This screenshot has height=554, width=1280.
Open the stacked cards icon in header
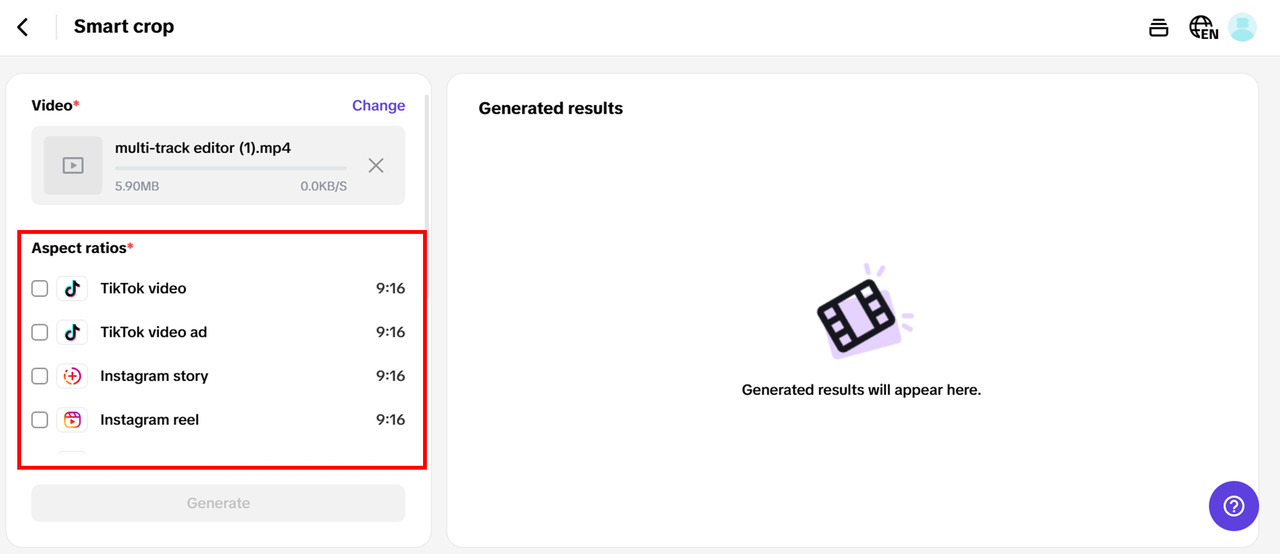(x=1158, y=27)
